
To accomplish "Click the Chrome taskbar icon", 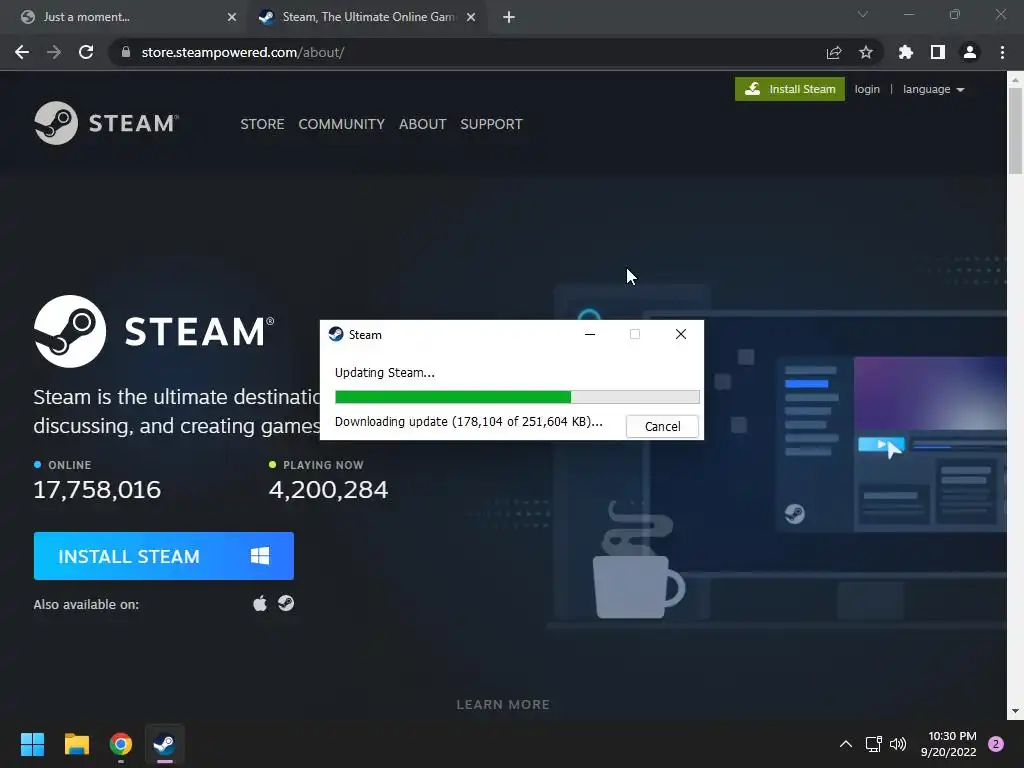I will [121, 744].
